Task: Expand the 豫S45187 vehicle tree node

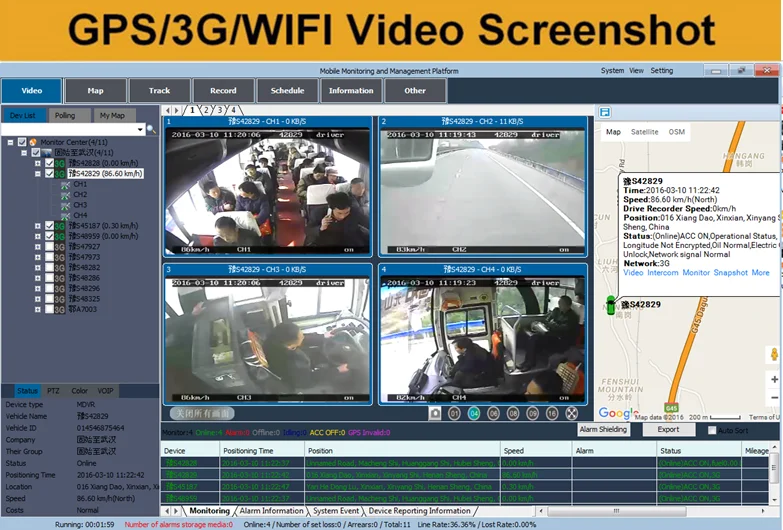Action: click(x=37, y=226)
